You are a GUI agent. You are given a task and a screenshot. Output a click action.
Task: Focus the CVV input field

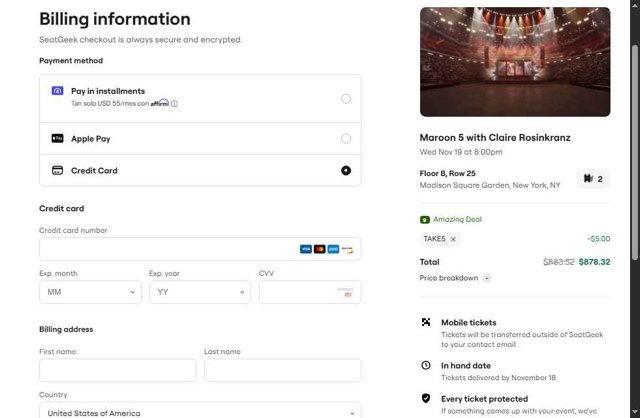(310, 292)
